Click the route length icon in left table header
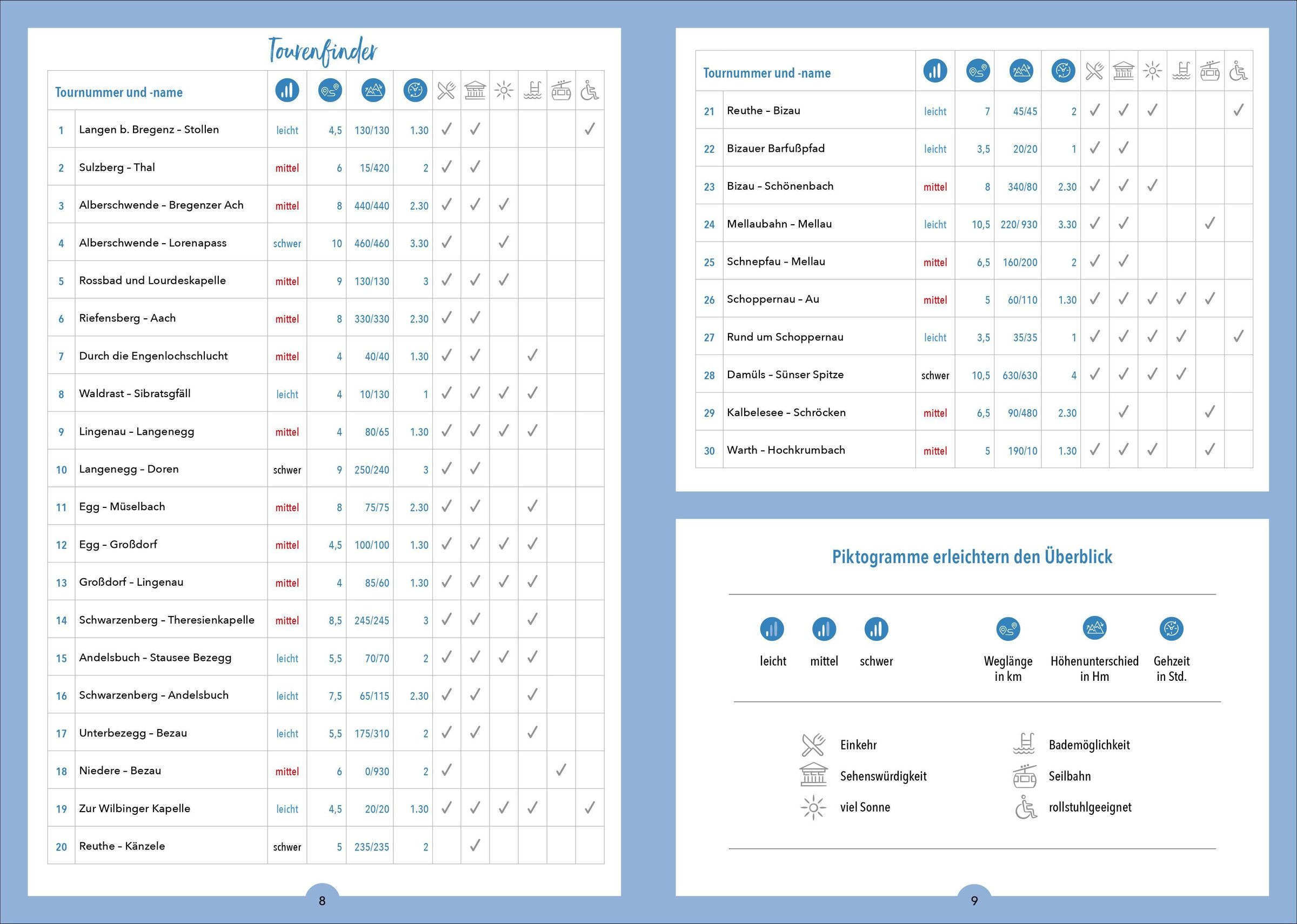Screen dimensions: 1297x924 [x=330, y=90]
